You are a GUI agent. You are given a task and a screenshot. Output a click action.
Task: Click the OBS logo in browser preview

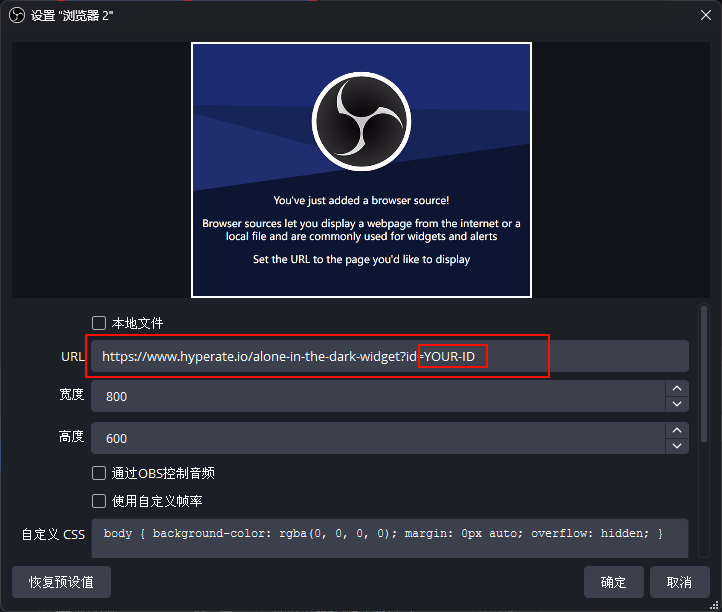point(361,122)
